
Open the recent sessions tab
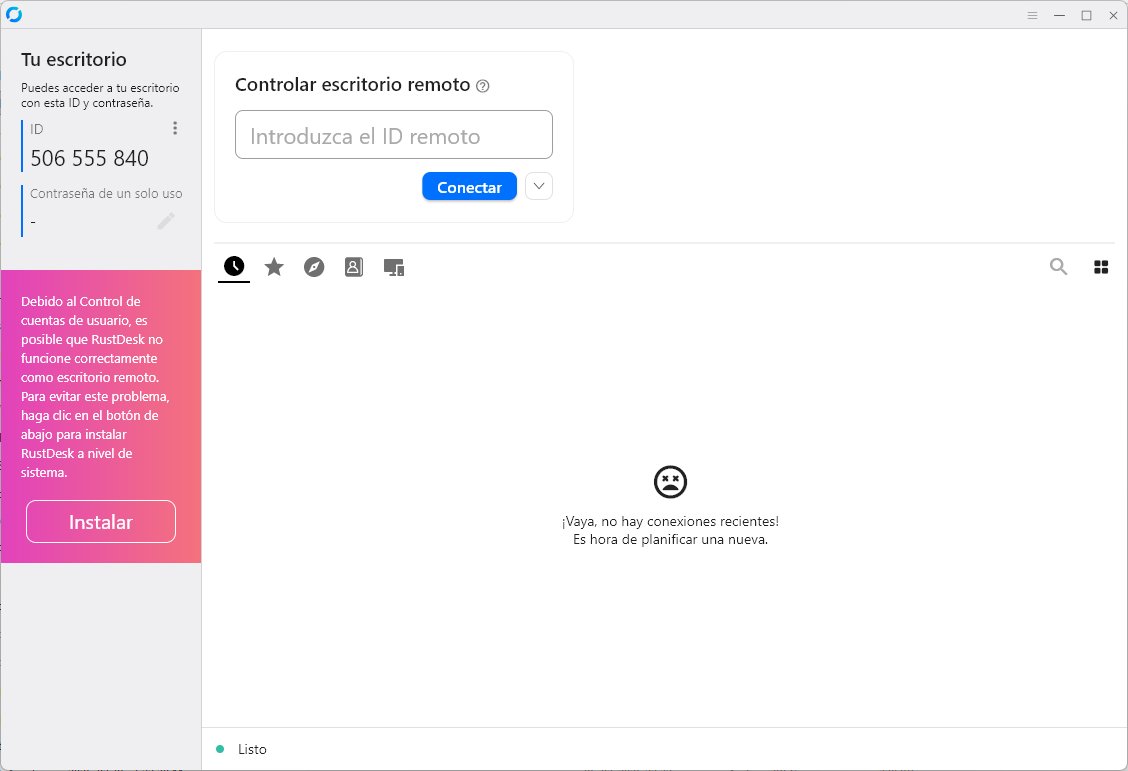(234, 267)
